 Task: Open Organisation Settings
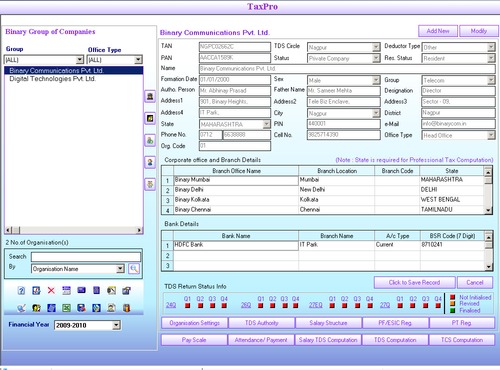[x=195, y=323]
